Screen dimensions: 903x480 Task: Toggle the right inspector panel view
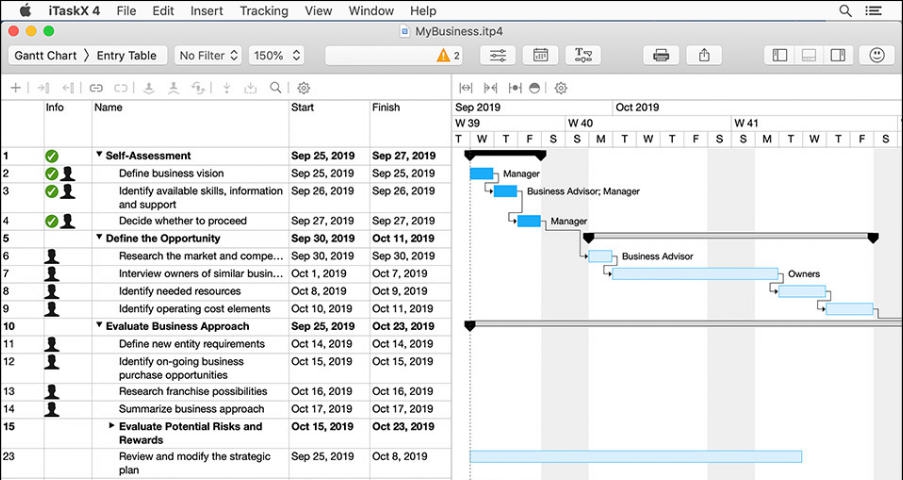(x=838, y=55)
